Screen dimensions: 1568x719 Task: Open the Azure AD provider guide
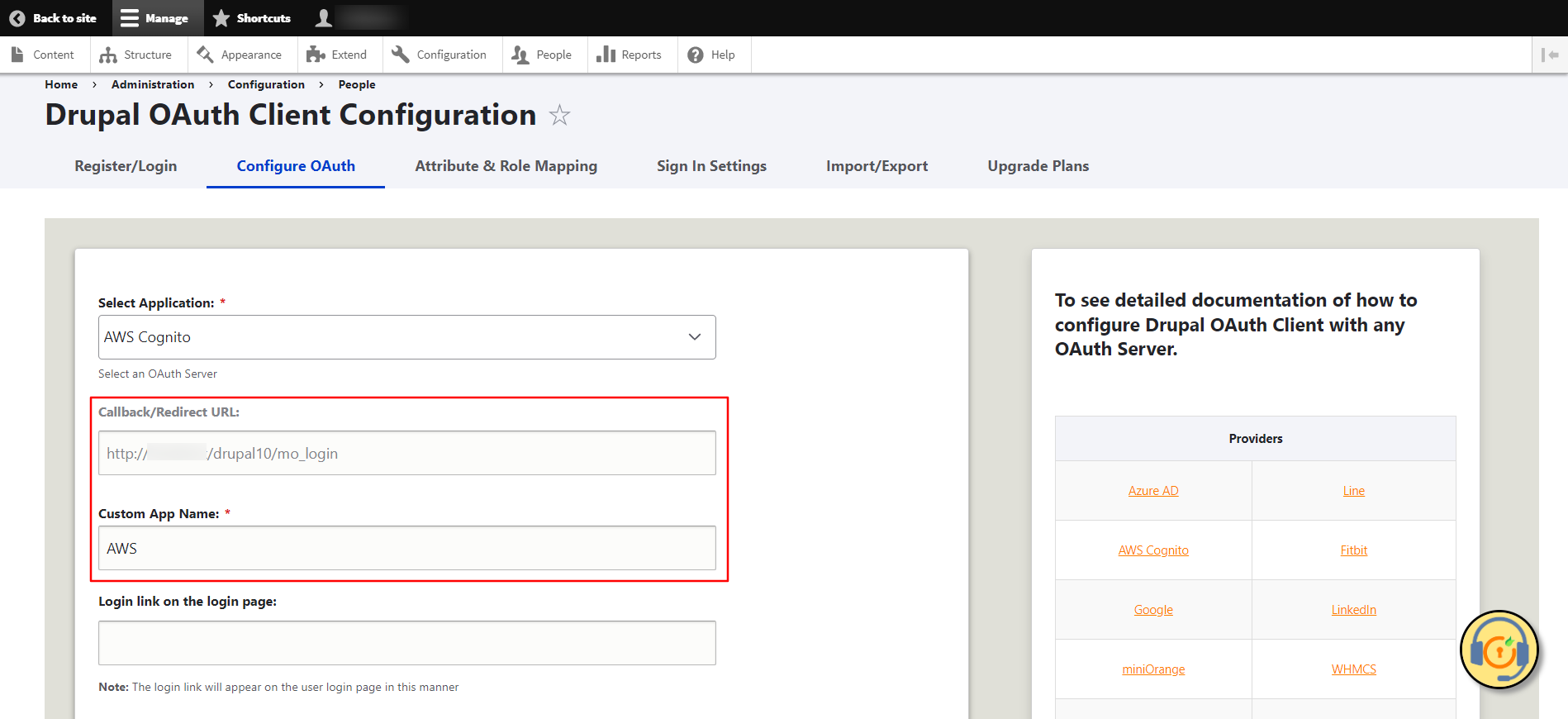point(1153,491)
